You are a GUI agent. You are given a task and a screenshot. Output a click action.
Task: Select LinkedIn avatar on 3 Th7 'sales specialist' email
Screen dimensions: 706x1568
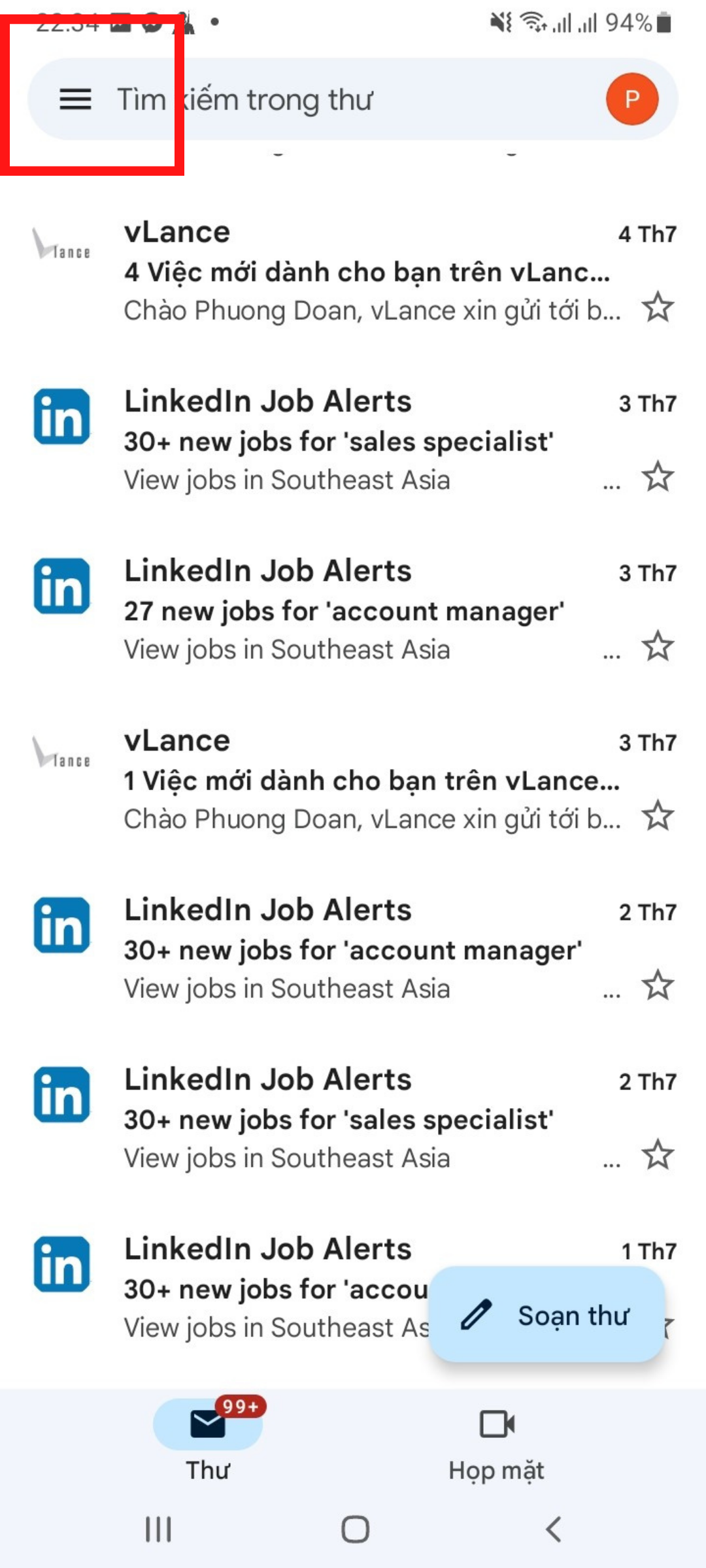[x=61, y=417]
